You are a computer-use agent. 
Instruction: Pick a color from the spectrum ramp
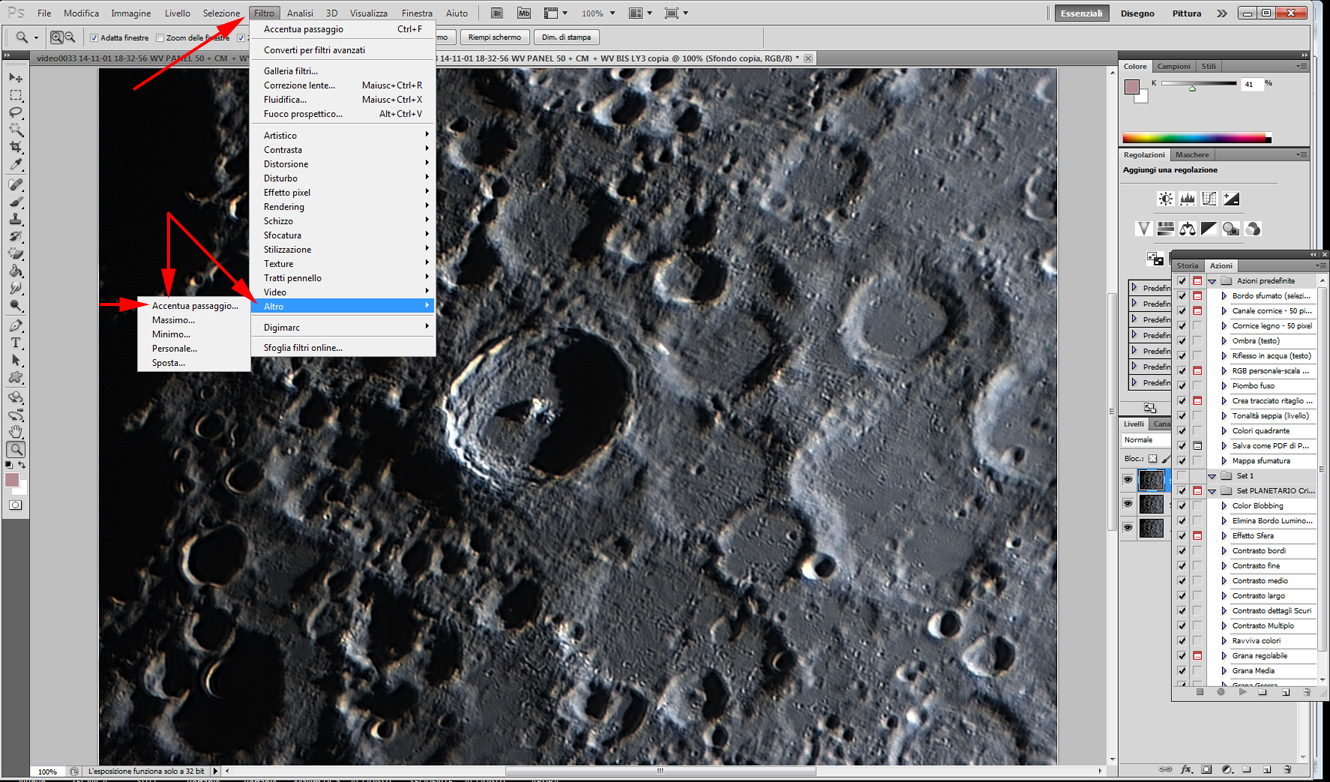[x=1197, y=138]
